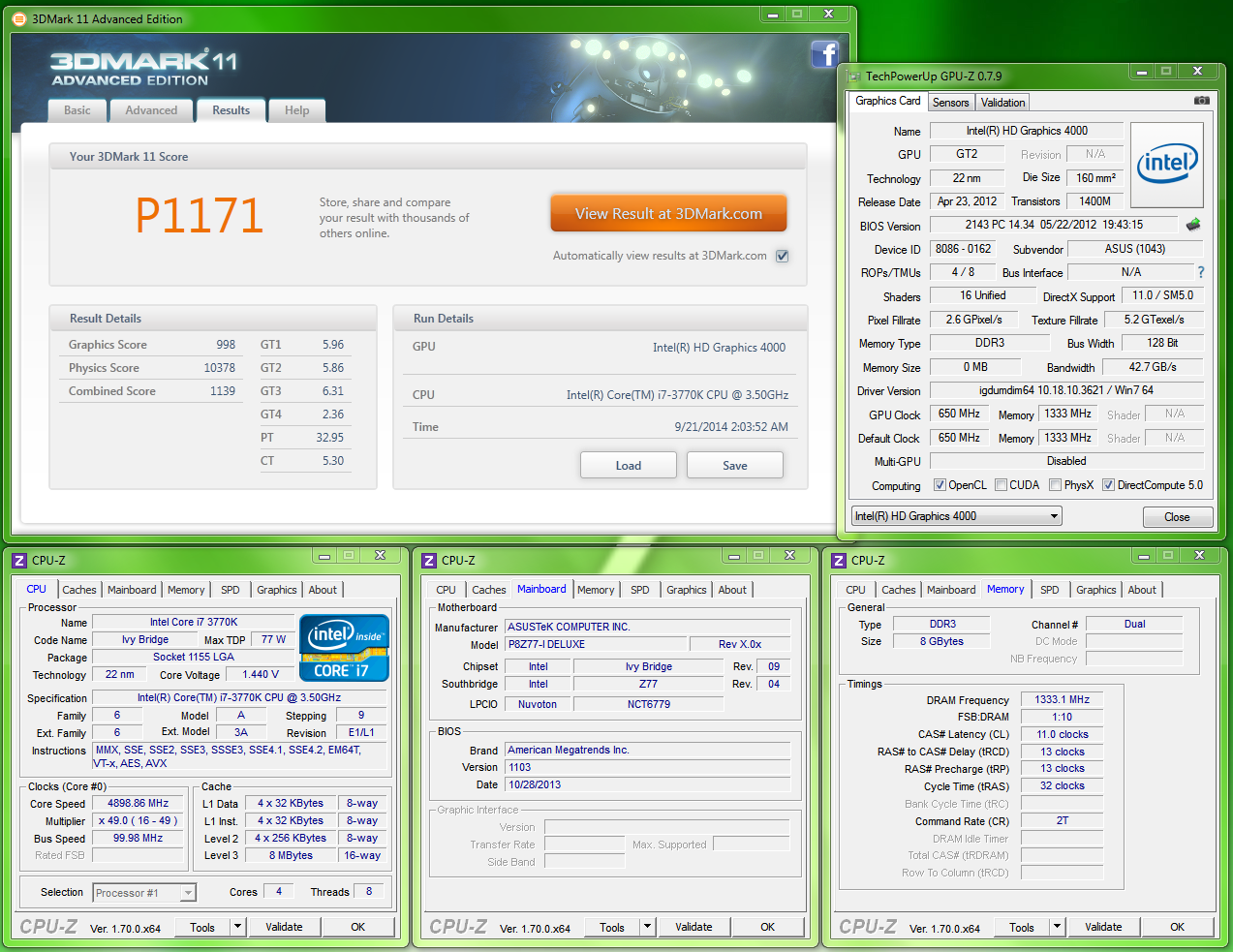1233x952 pixels.
Task: Click the Intel Core i7 badge in CPU-Z
Action: (x=344, y=648)
